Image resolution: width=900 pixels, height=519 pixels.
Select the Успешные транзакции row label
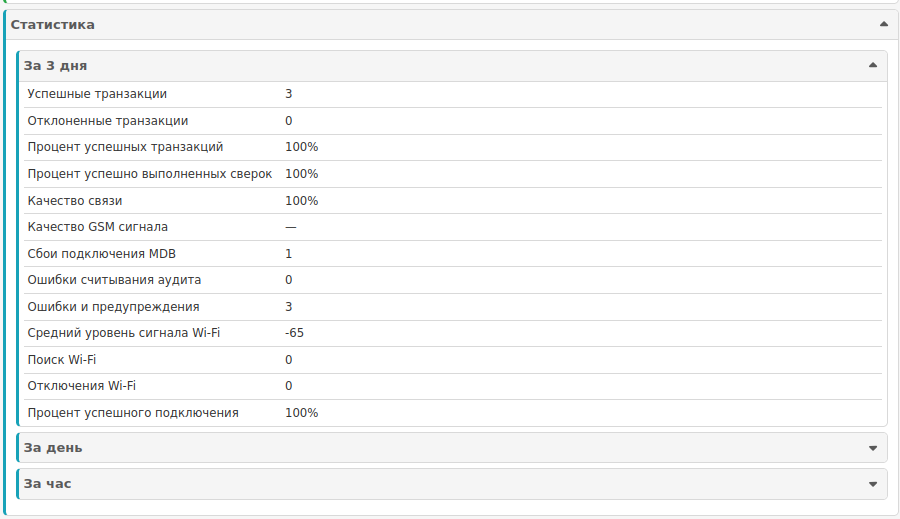pyautogui.click(x=97, y=94)
